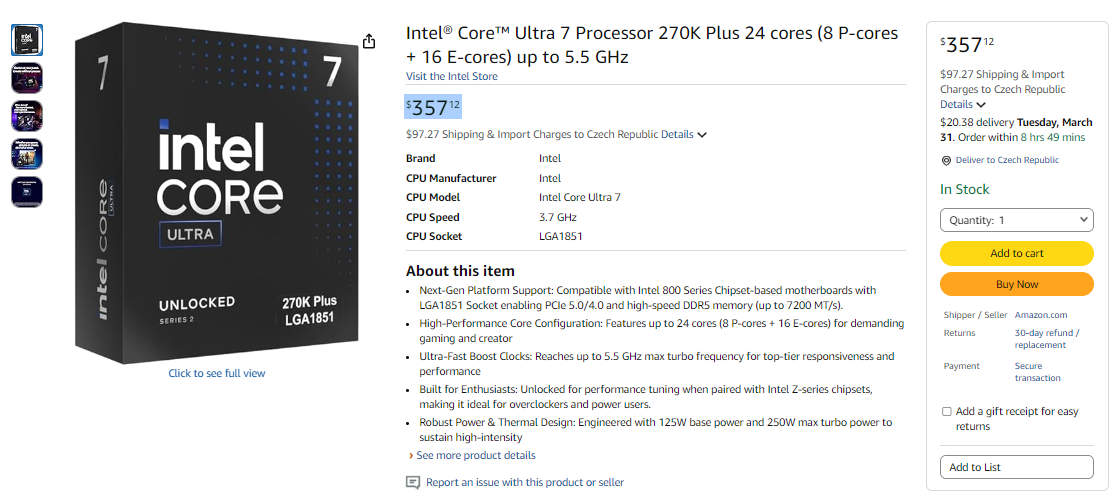Viewport: 1120px width, 500px height.
Task: Open the Quantity dropdown
Action: pos(1017,220)
